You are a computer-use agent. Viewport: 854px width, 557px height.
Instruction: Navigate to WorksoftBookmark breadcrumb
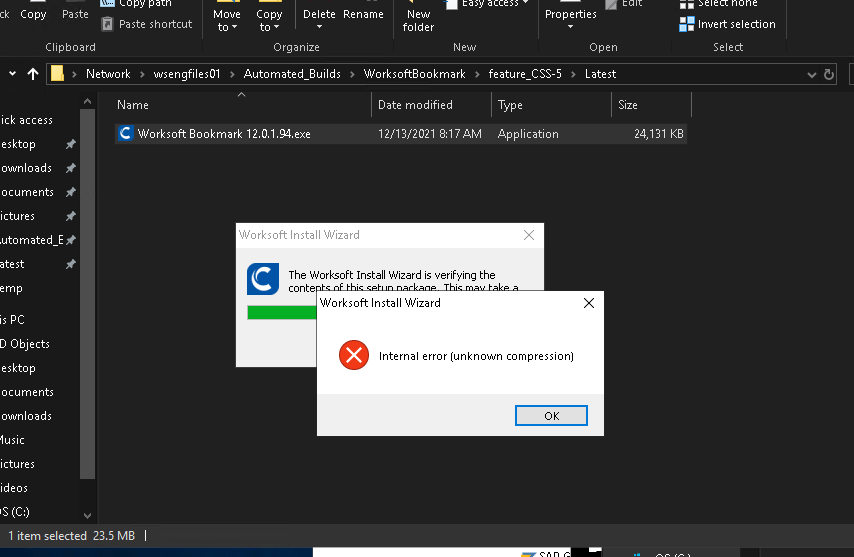click(x=414, y=74)
